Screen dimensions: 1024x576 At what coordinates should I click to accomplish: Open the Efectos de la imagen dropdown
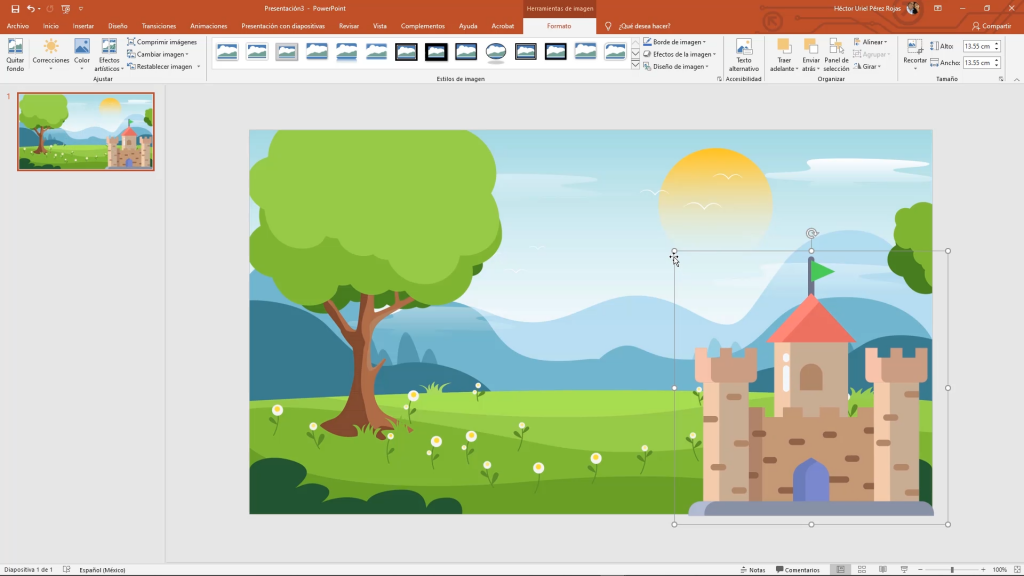(x=679, y=54)
